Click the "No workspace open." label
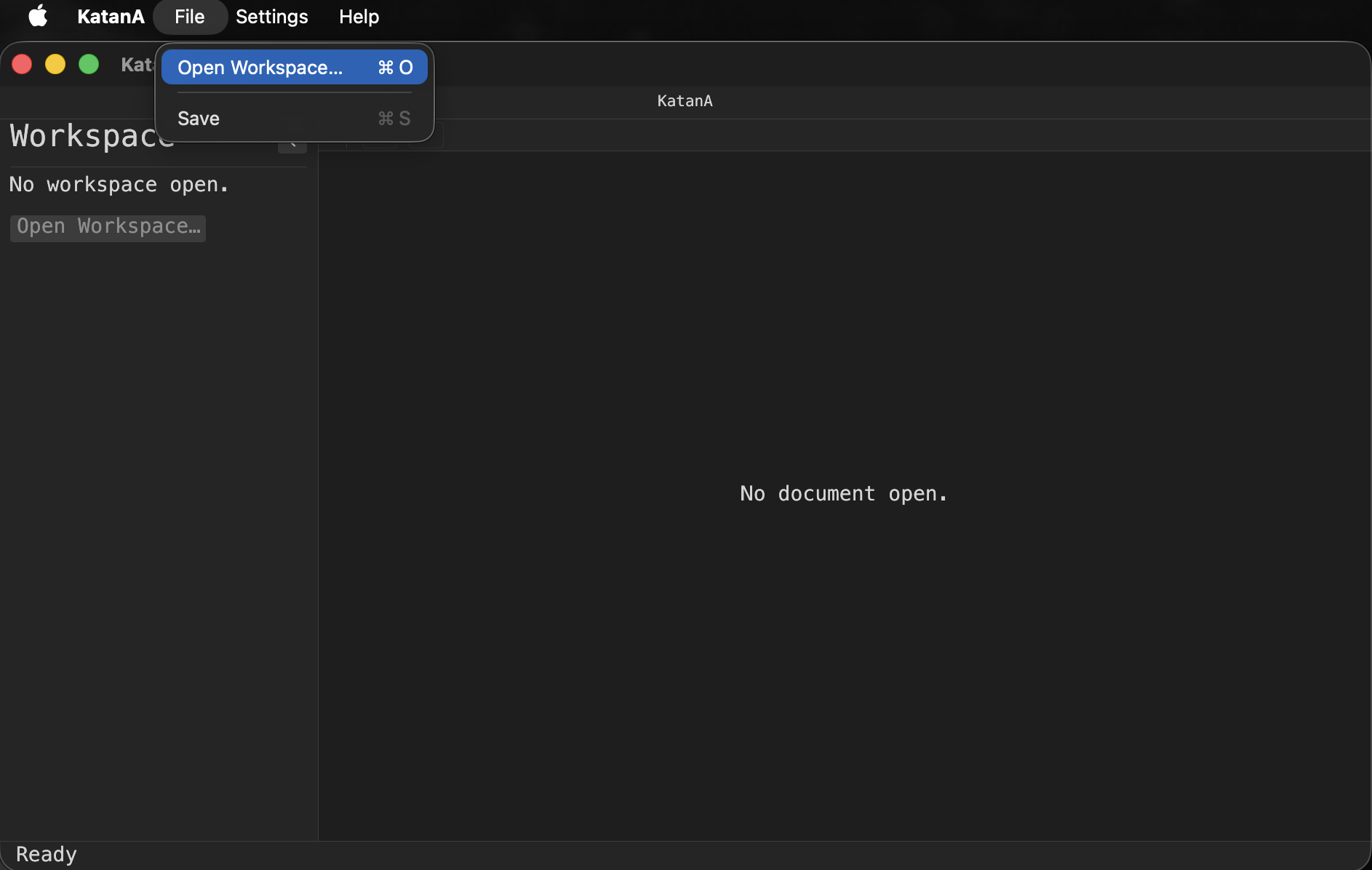Image resolution: width=1372 pixels, height=870 pixels. tap(119, 184)
